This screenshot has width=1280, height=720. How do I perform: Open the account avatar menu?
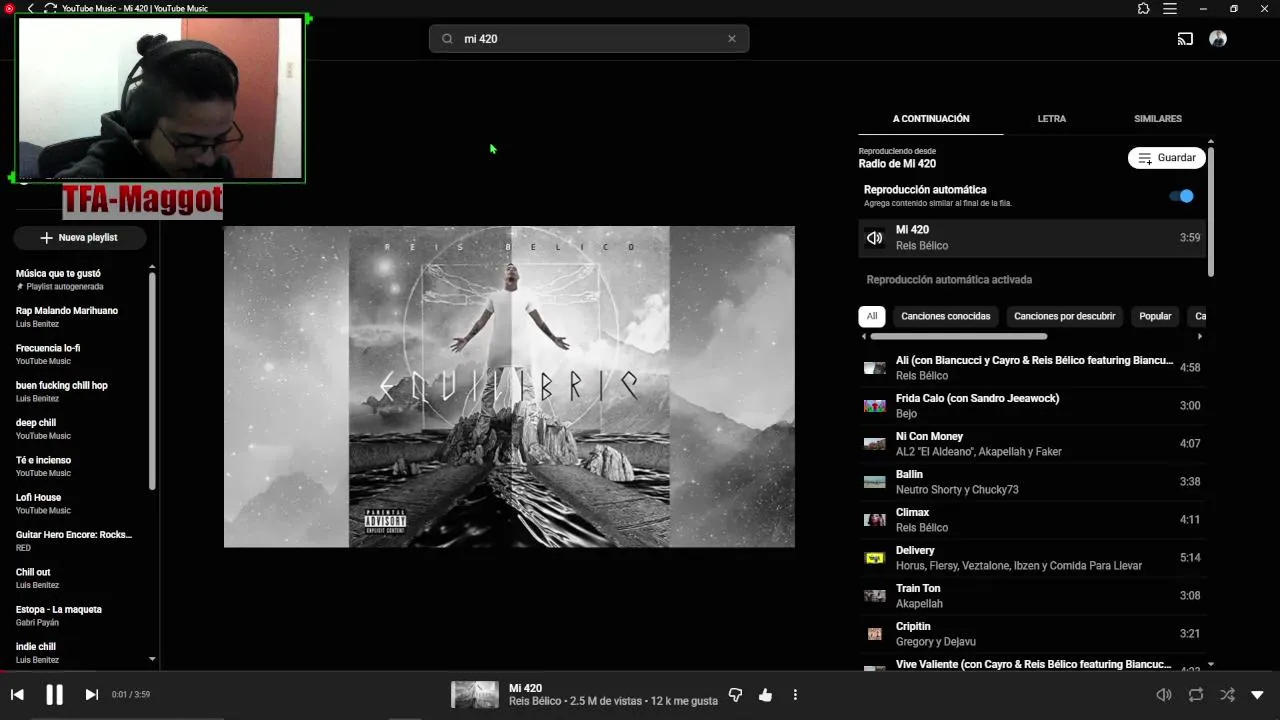pyautogui.click(x=1218, y=39)
